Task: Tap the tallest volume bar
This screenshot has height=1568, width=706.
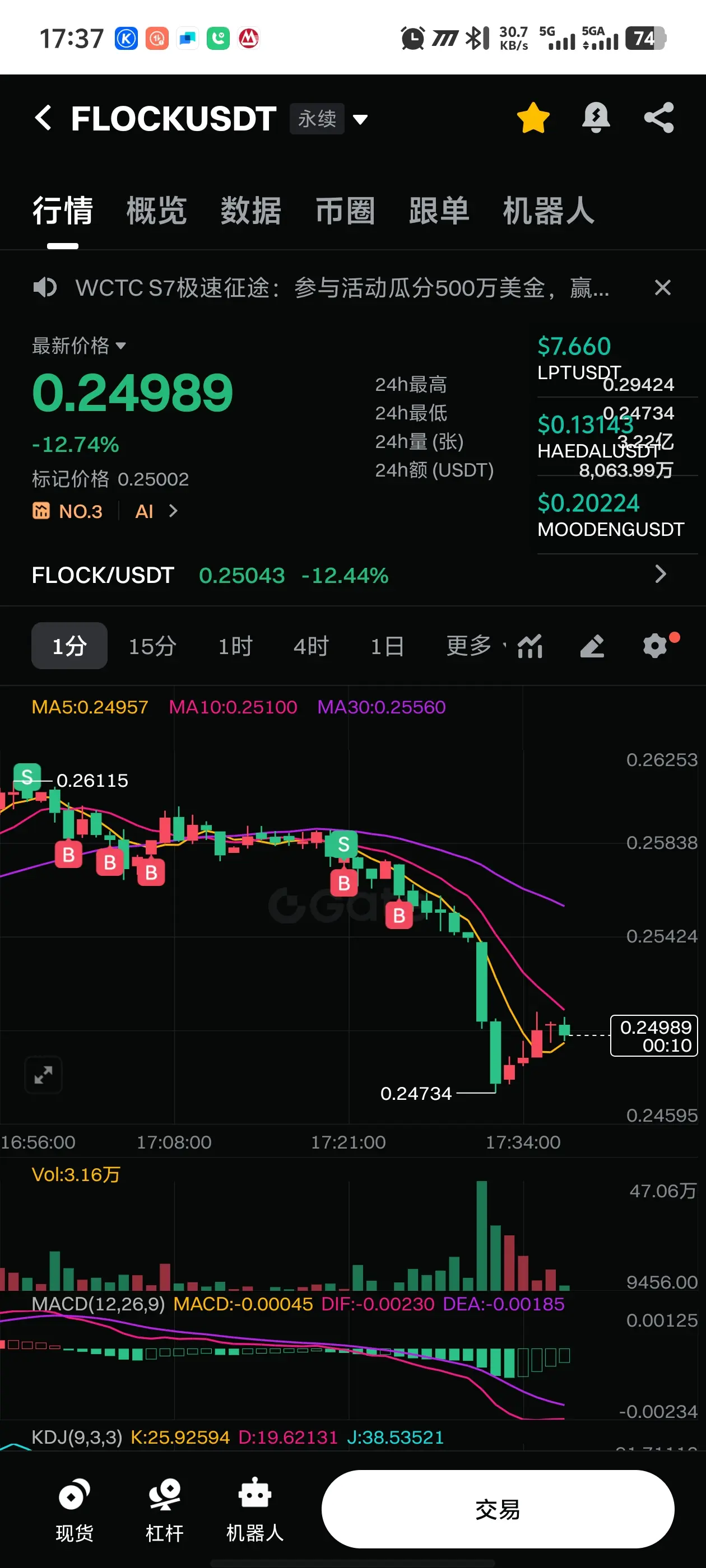Action: point(481,1236)
